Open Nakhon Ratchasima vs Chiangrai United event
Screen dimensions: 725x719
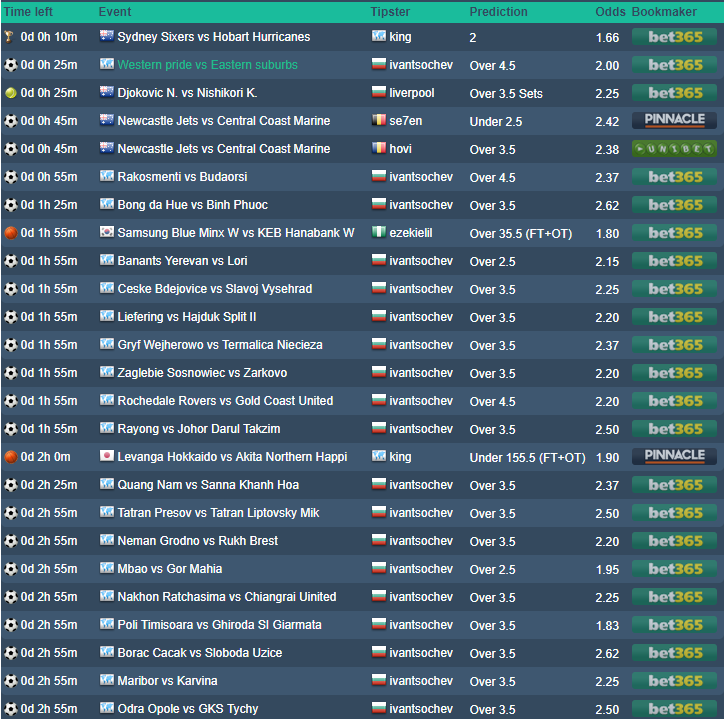(x=227, y=596)
